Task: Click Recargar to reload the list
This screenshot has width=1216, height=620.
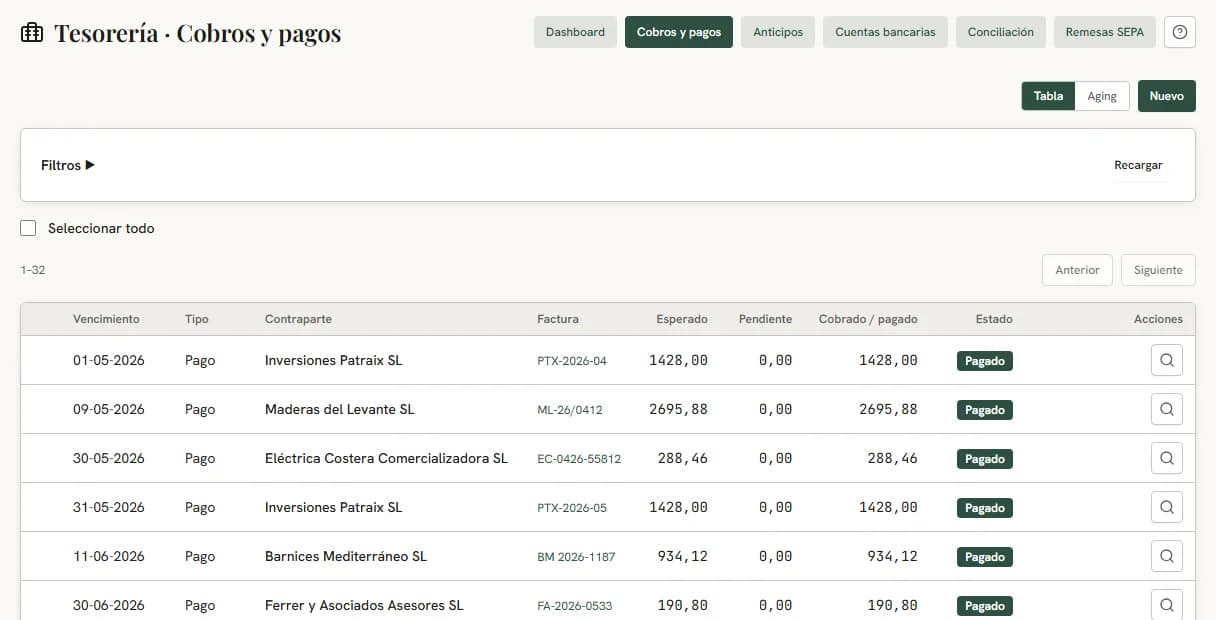Action: click(x=1138, y=165)
